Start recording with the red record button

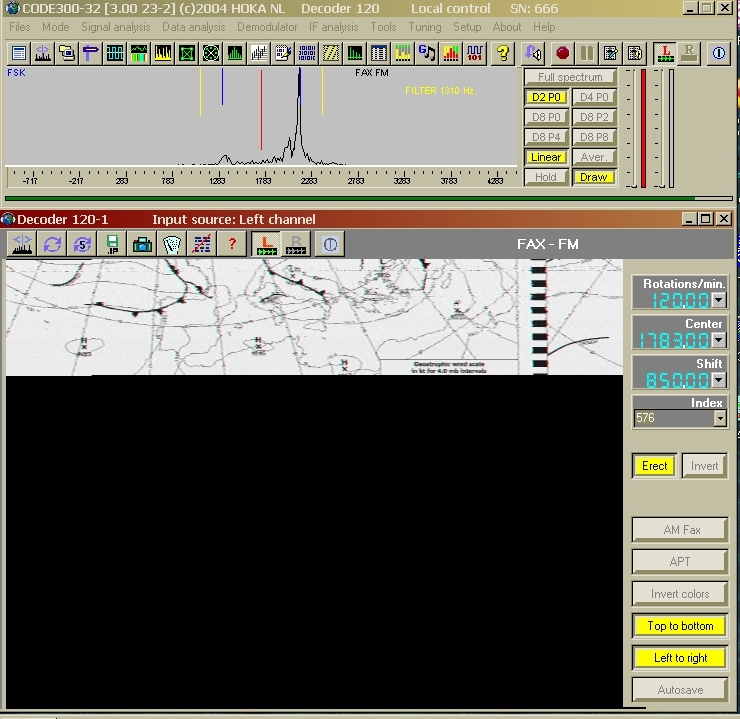pos(562,53)
